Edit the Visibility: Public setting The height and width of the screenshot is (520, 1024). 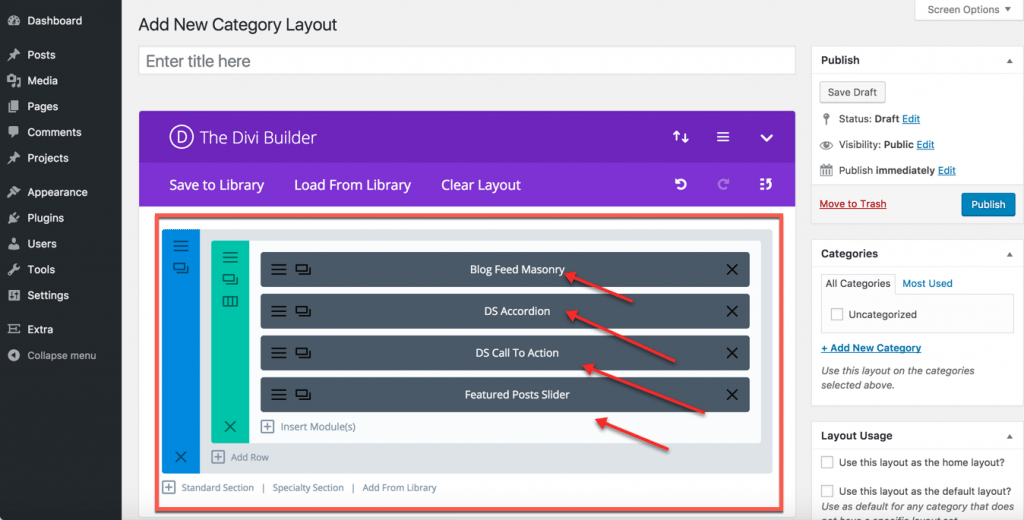(x=925, y=144)
